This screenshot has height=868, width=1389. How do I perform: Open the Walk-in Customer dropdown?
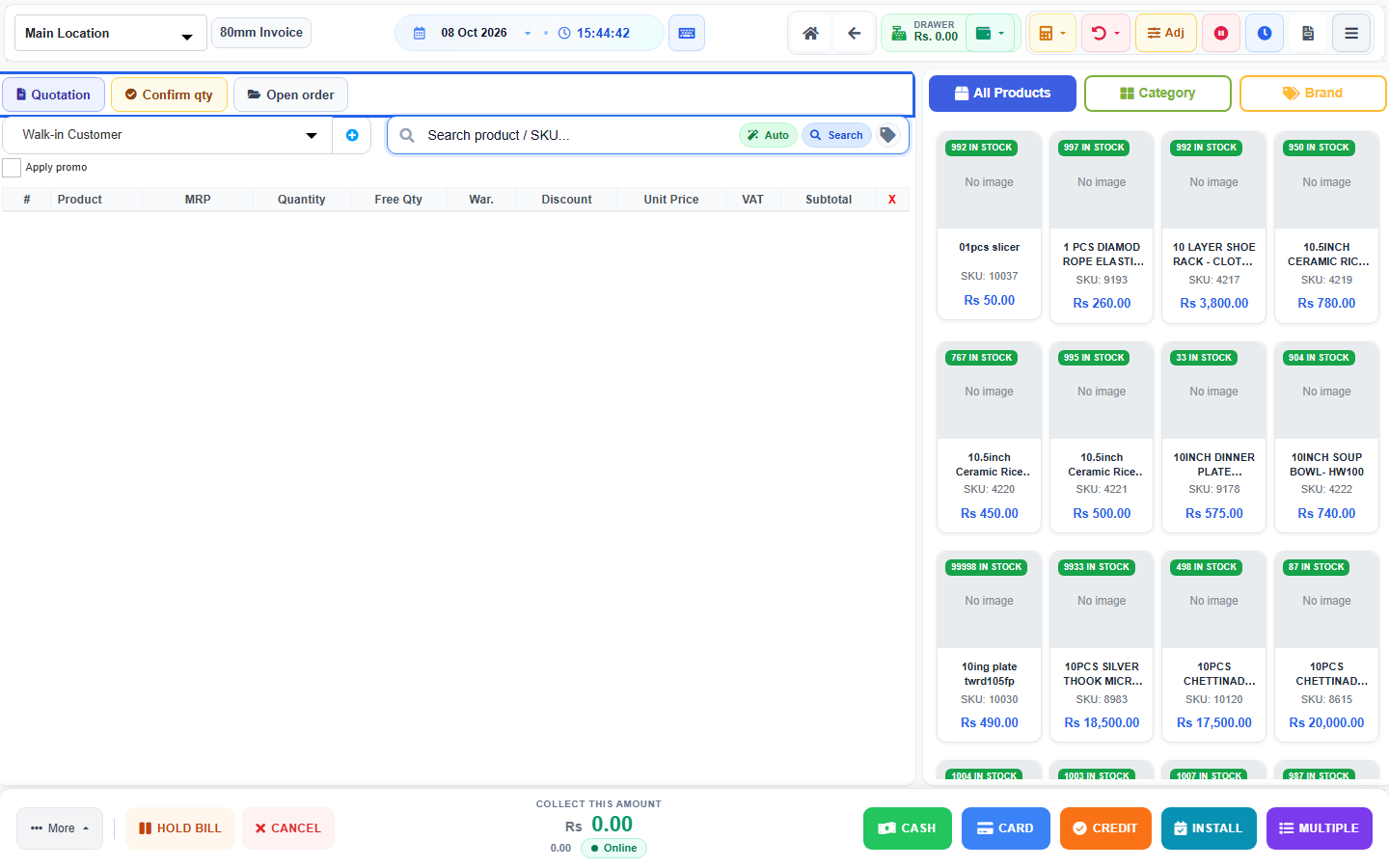tap(168, 135)
